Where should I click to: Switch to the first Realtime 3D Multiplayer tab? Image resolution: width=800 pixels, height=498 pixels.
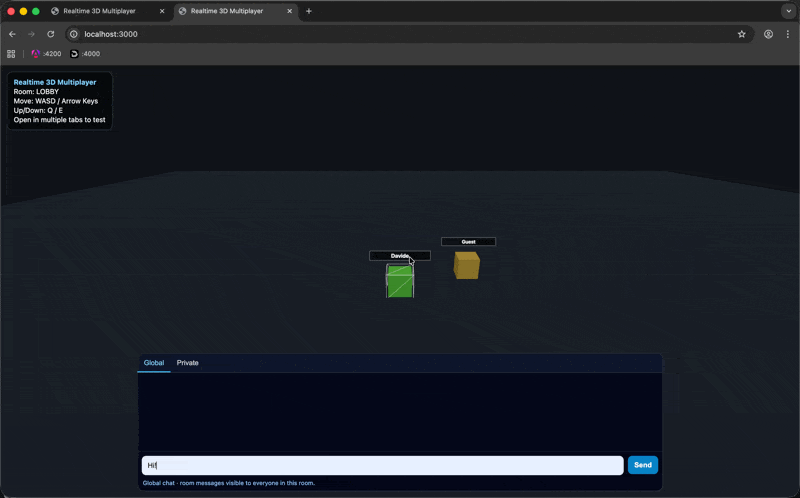[98, 11]
